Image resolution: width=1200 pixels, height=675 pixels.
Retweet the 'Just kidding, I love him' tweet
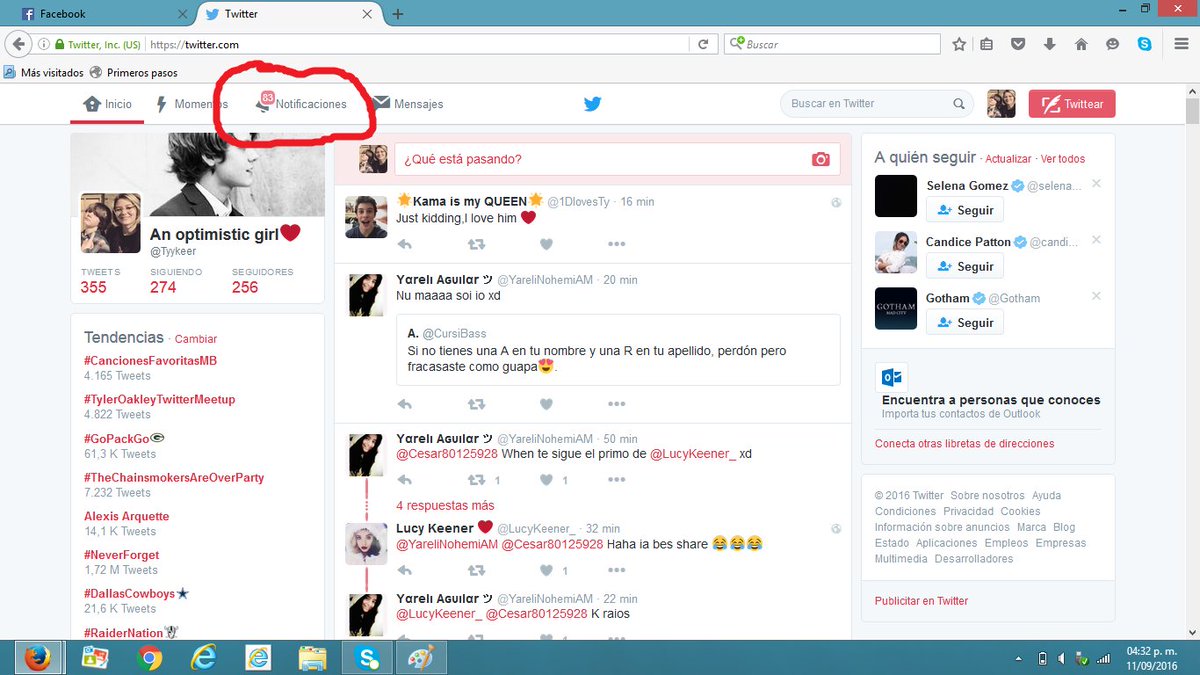tap(477, 244)
